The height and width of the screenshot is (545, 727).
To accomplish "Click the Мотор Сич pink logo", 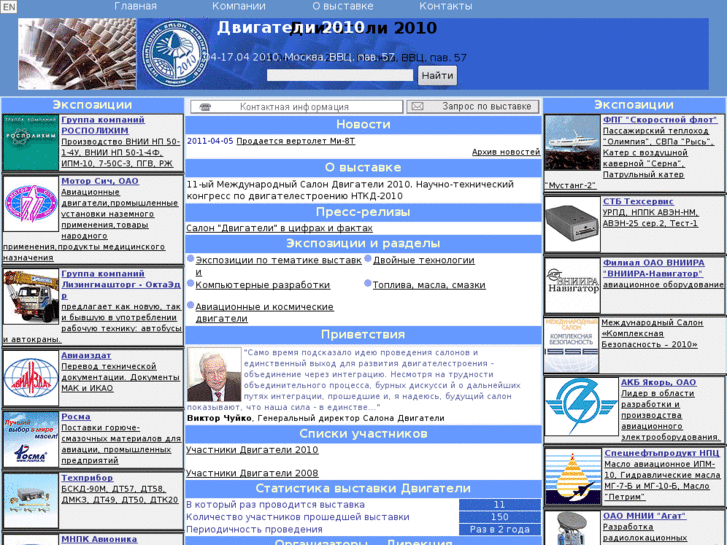I will (31, 204).
